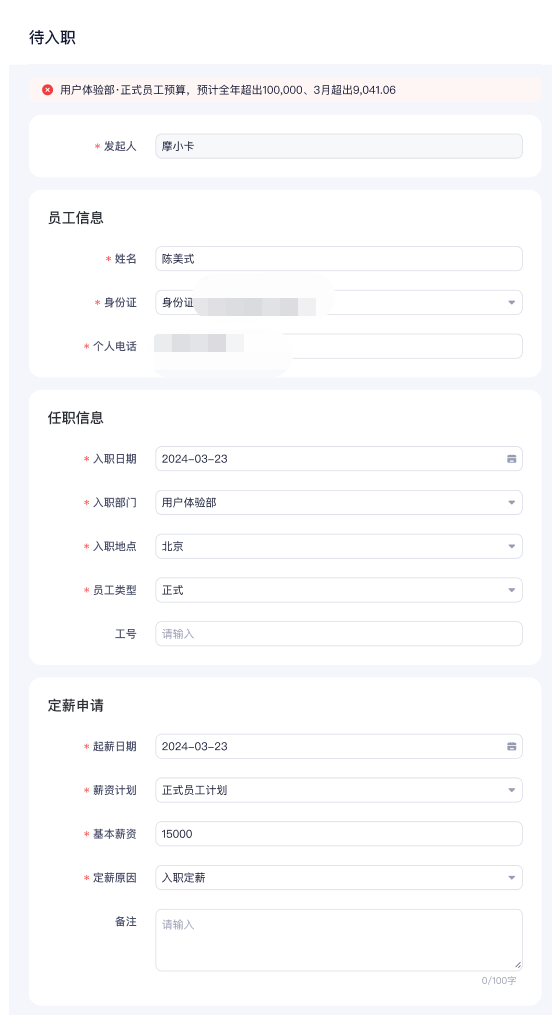This screenshot has height=1024, width=552.
Task: Expand the 定薪原因 dropdown
Action: (x=338, y=878)
